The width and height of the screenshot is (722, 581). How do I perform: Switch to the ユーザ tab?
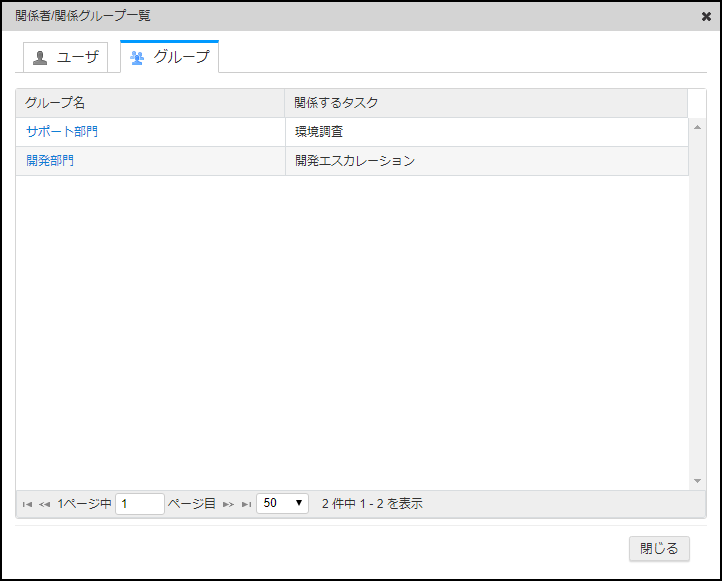66,57
